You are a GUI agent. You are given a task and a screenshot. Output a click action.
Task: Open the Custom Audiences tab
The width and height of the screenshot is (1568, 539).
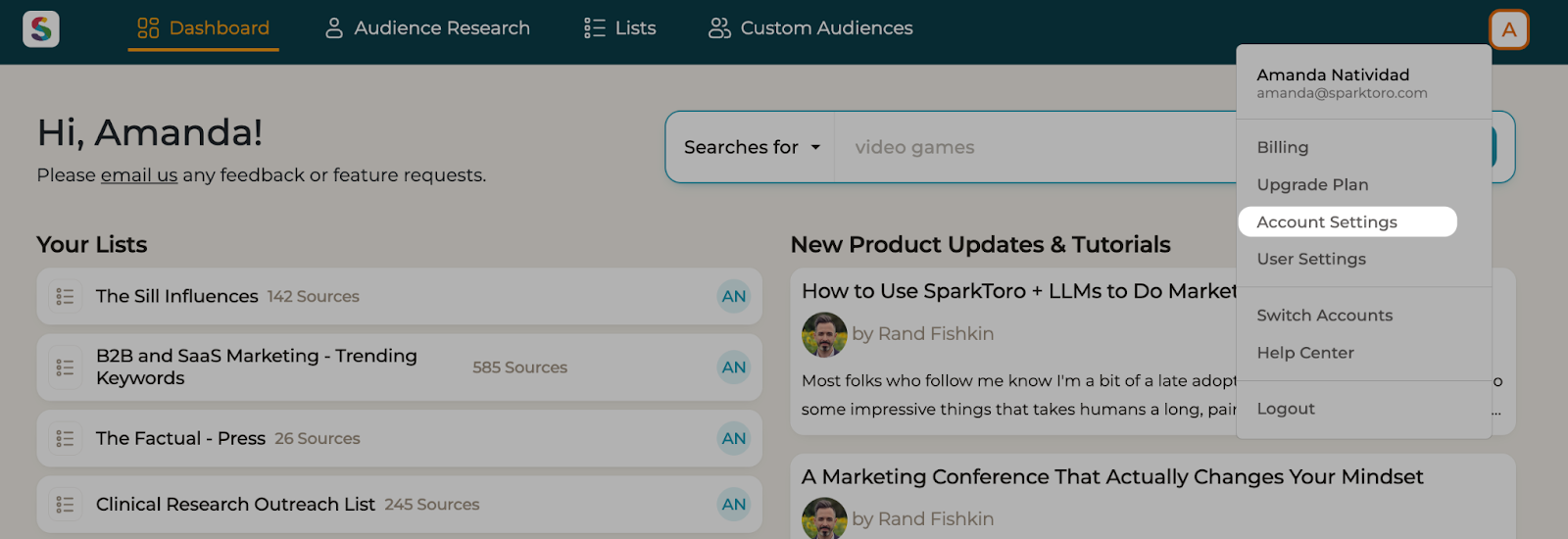point(810,28)
